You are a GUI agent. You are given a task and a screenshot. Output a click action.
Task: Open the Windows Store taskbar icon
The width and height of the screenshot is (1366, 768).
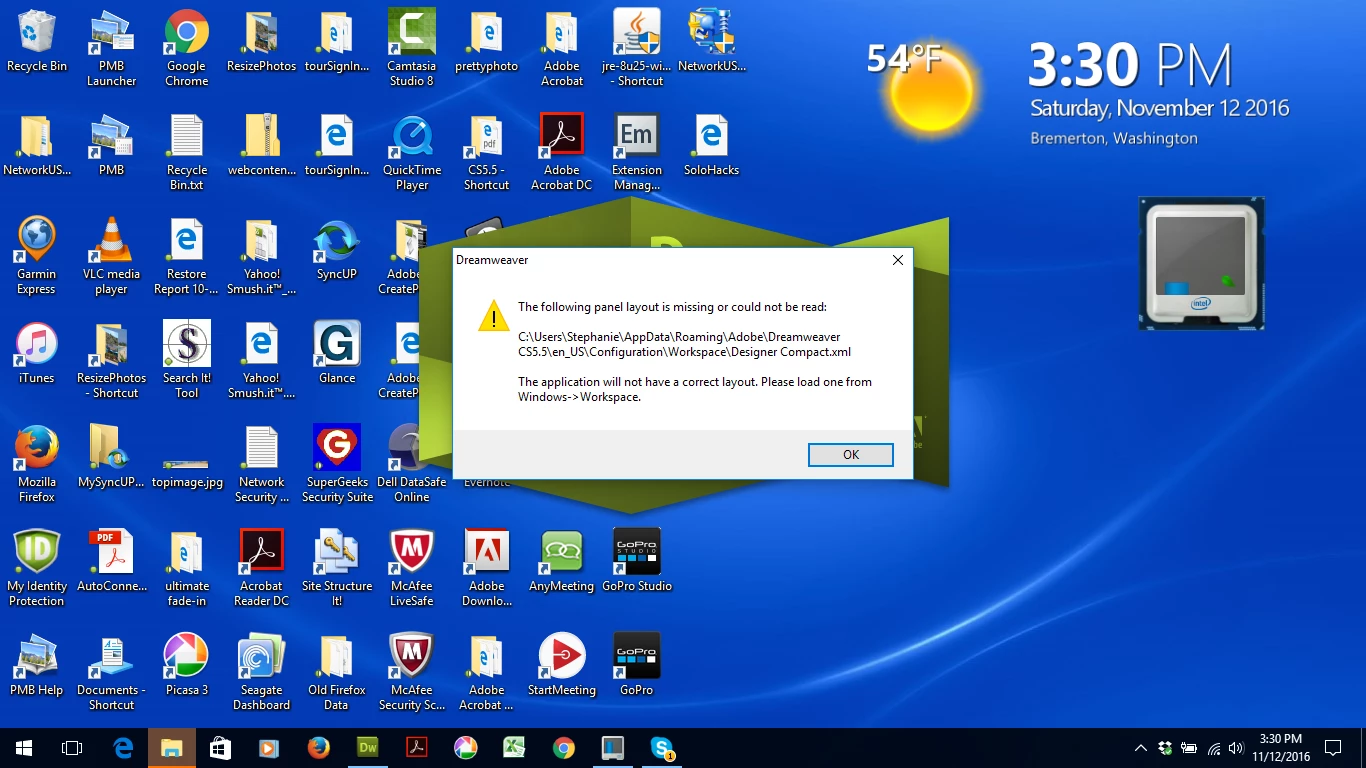[221, 748]
